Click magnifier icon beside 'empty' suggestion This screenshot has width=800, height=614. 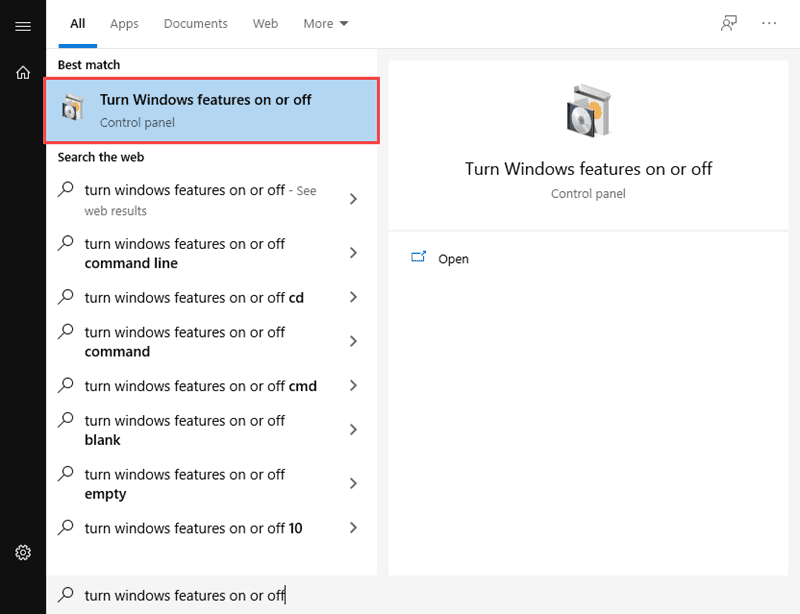tap(66, 474)
